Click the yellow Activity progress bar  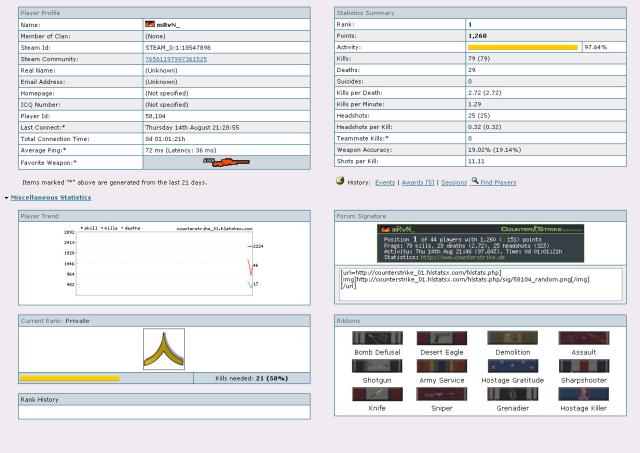pos(523,47)
